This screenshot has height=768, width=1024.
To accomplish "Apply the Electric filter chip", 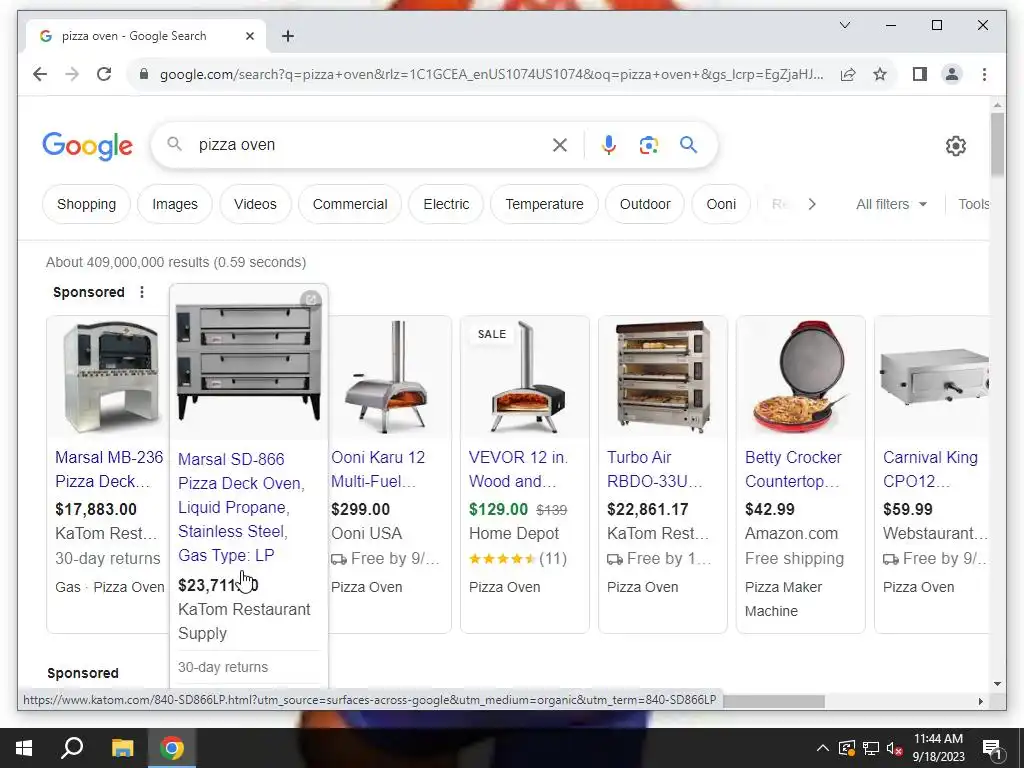I will tap(446, 204).
